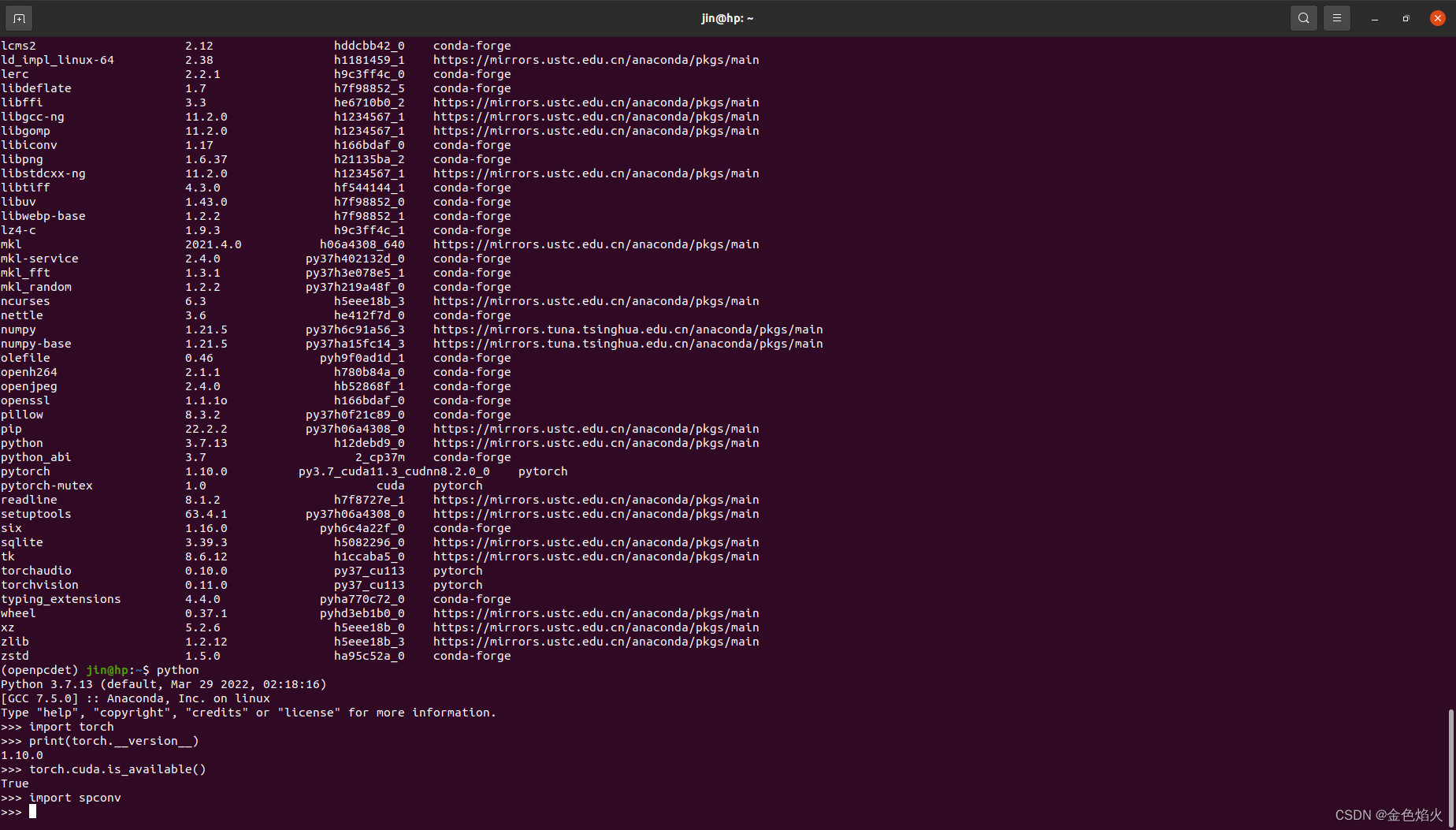Click the Tsinghua mirror link for numpy
Viewport: 1456px width, 830px height.
[628, 329]
